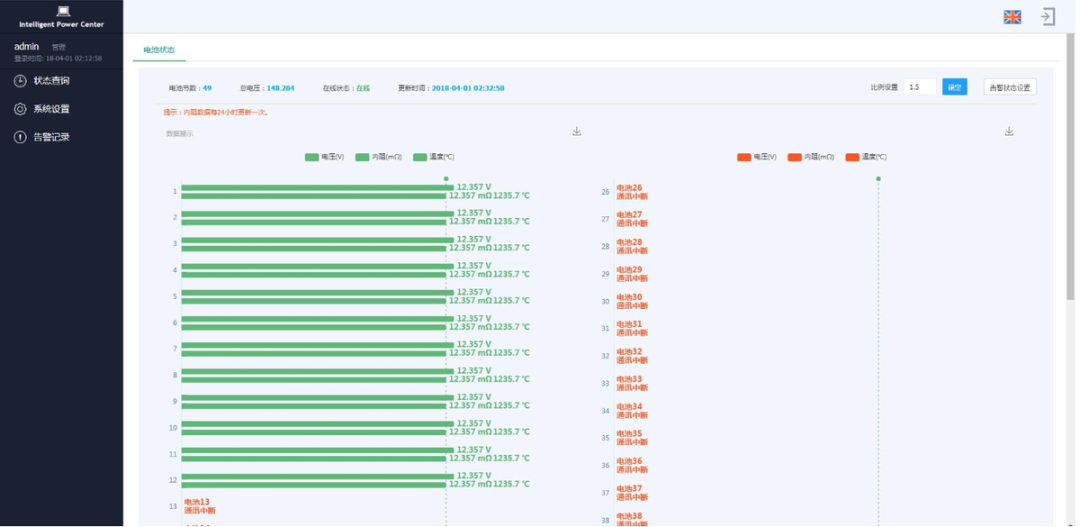Log out using the exit icon
1080x527 pixels.
1047,17
